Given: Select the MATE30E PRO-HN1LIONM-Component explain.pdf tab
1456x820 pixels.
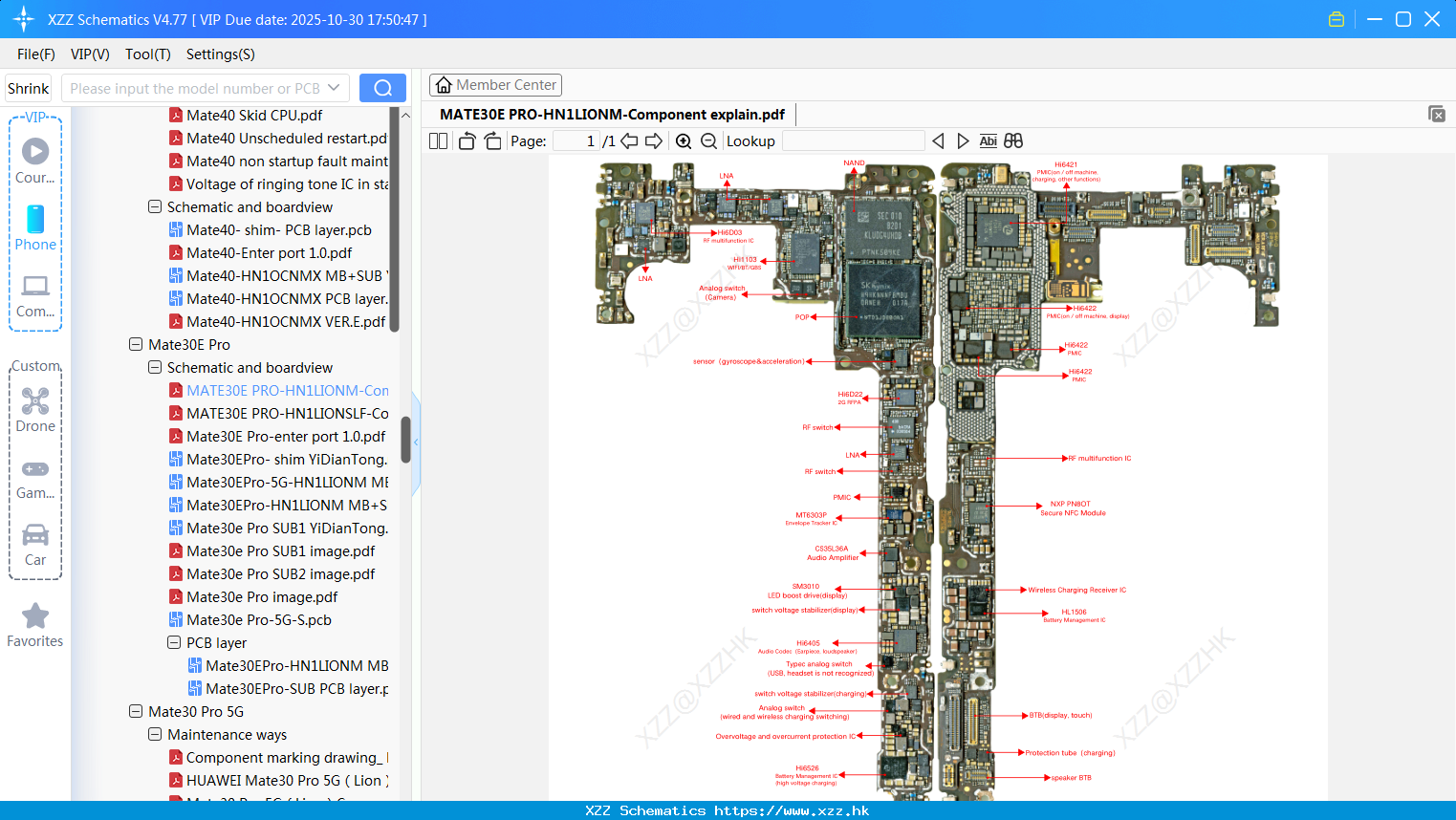Looking at the screenshot, I should coord(612,115).
